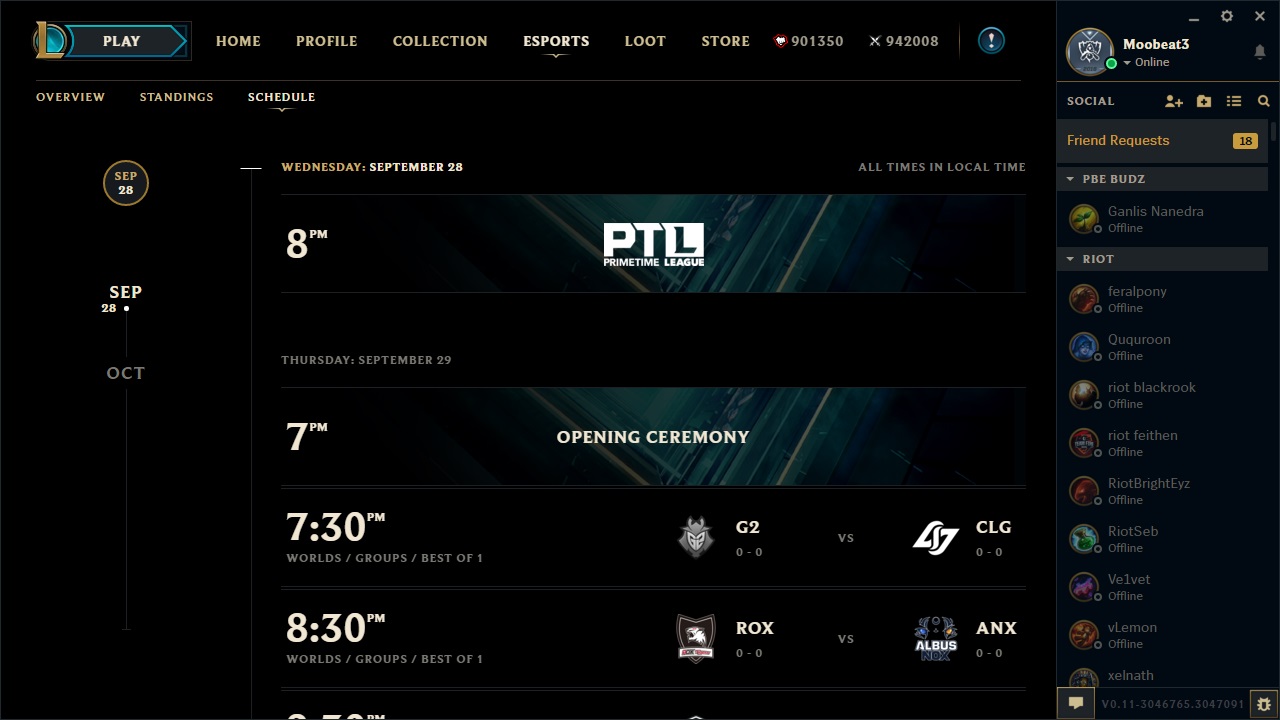Open the STORE tab
This screenshot has height=720, width=1280.
[725, 41]
